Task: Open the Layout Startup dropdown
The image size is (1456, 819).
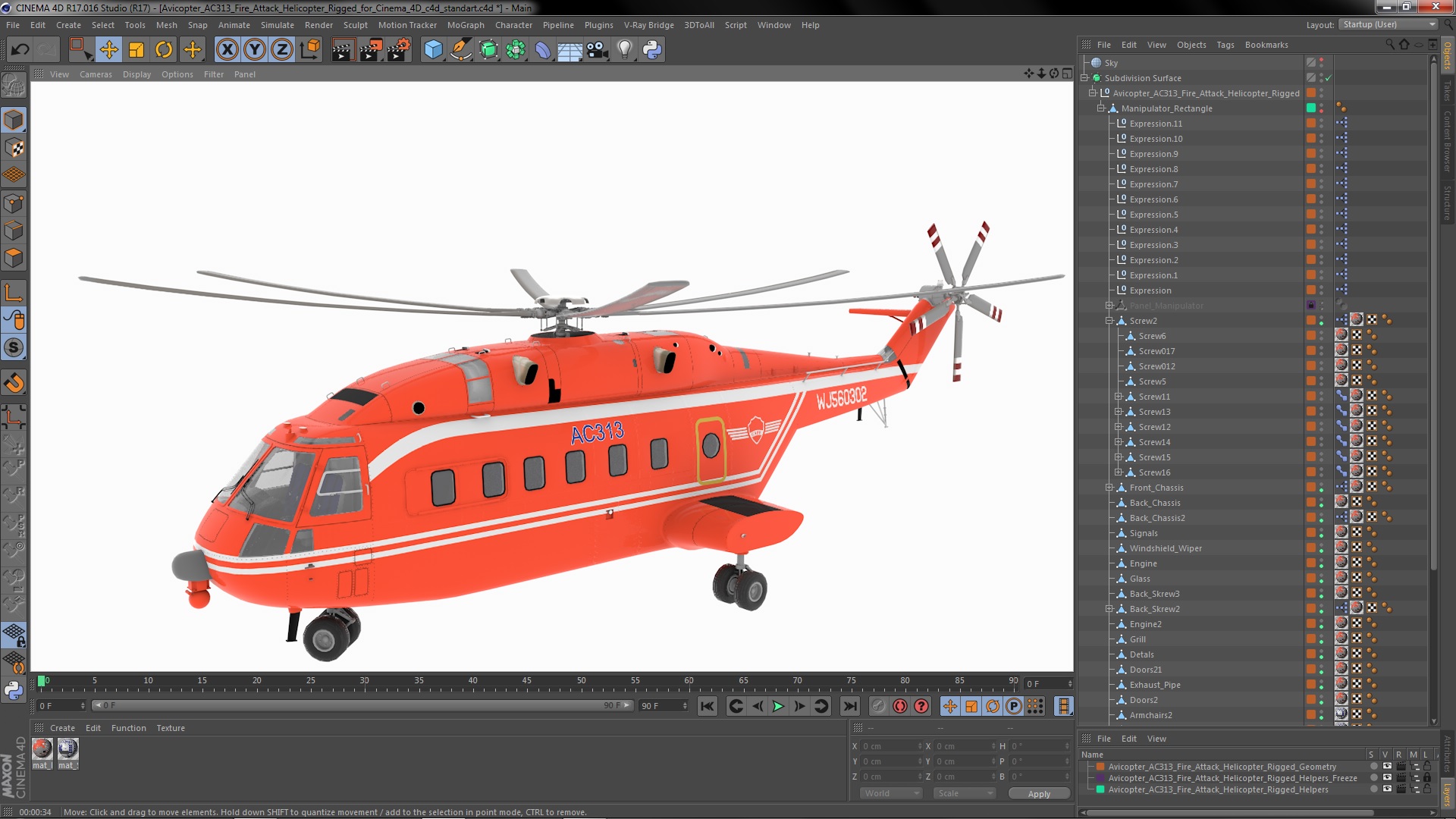Action: click(1389, 24)
